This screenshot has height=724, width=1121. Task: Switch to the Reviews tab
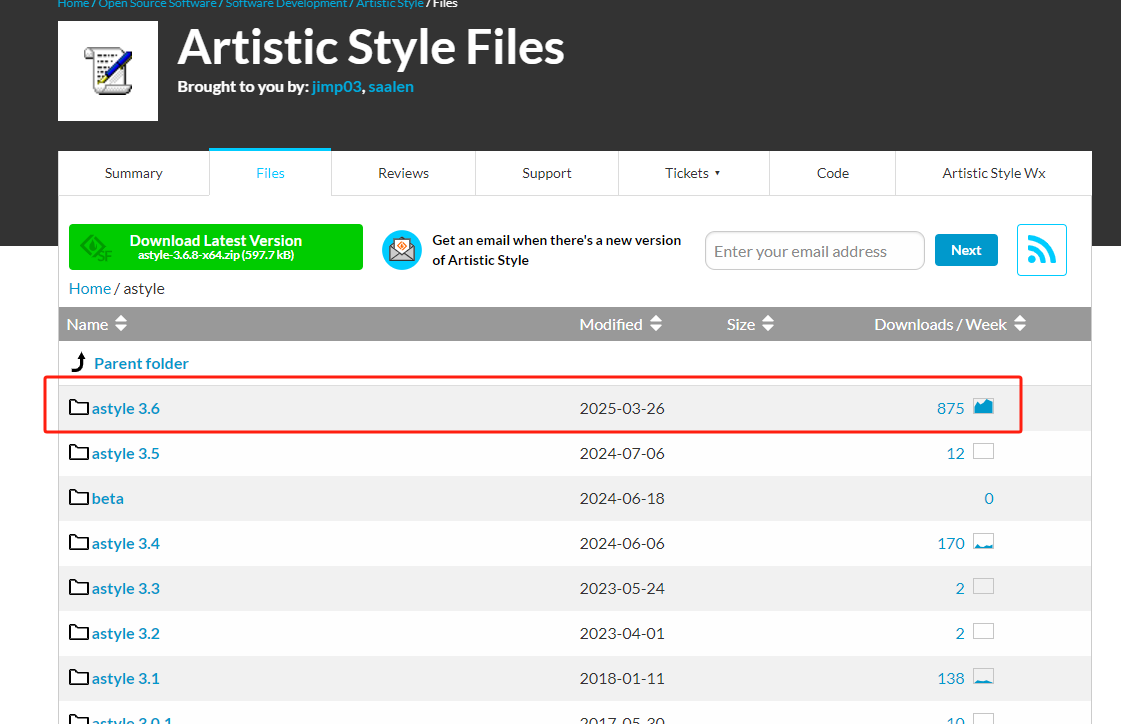click(403, 172)
